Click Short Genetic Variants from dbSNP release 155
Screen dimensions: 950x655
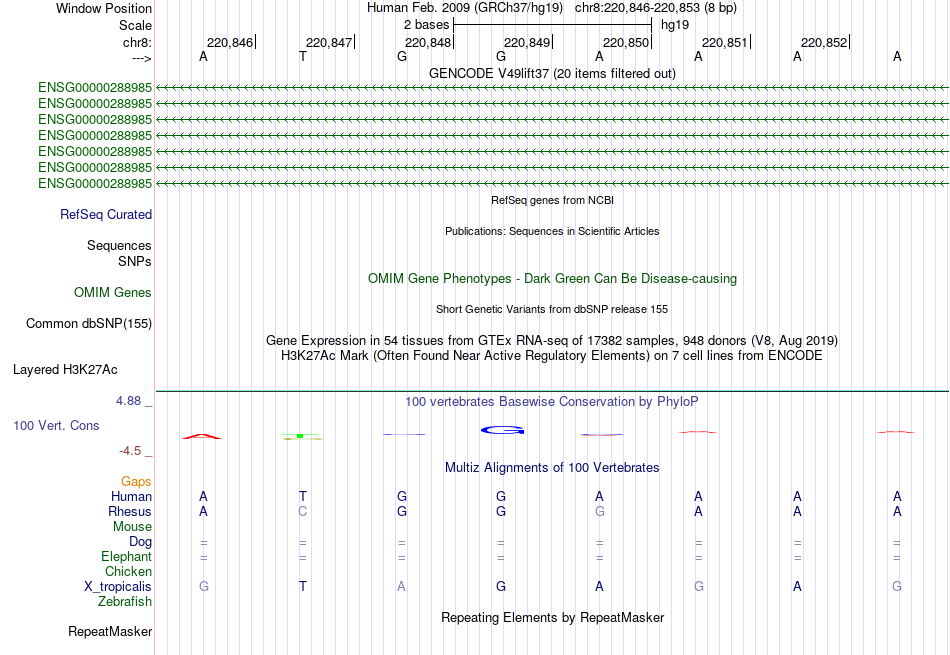552,309
